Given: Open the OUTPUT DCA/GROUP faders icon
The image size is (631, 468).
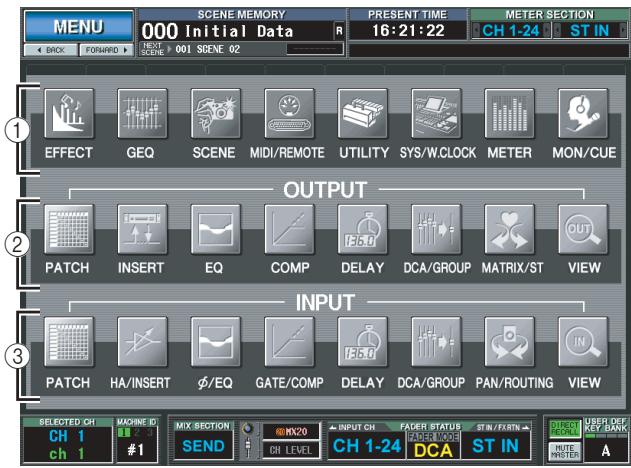Looking at the screenshot, I should pyautogui.click(x=436, y=229).
